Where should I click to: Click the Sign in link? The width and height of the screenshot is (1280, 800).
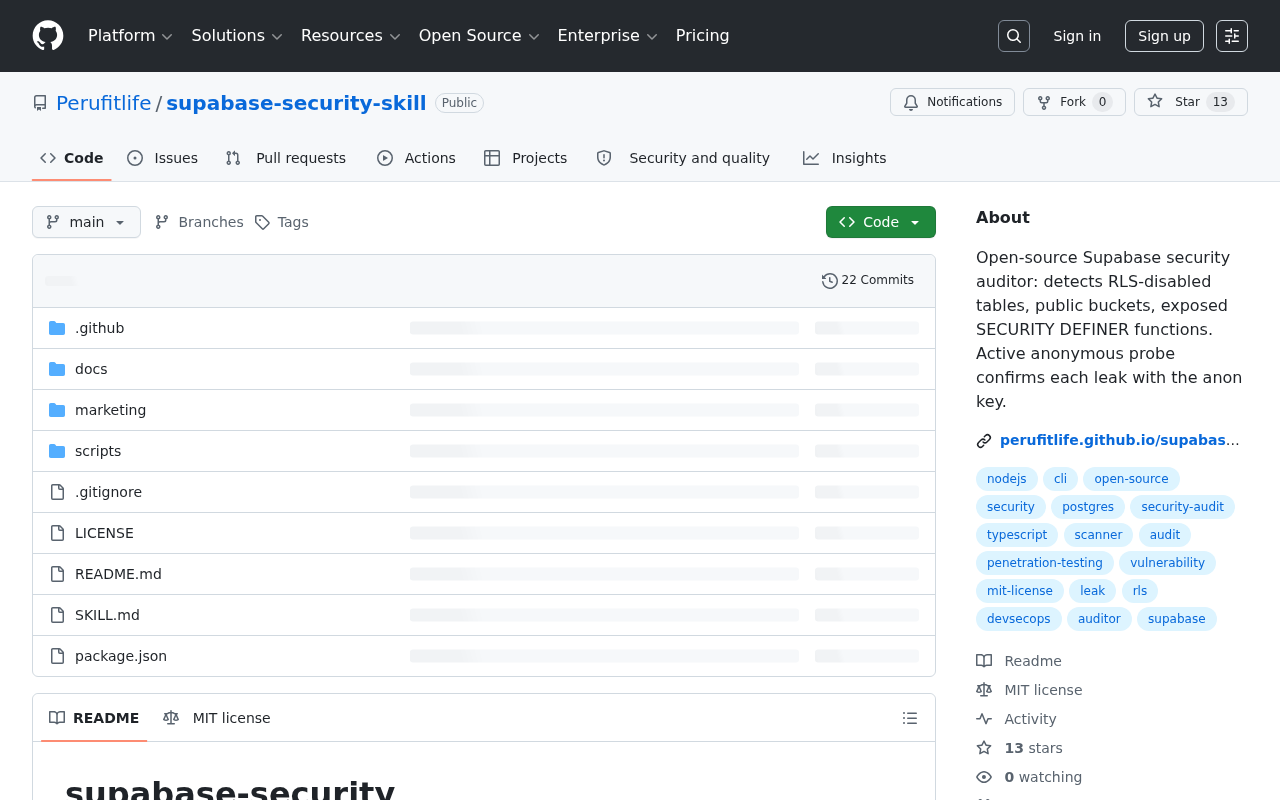1077,36
